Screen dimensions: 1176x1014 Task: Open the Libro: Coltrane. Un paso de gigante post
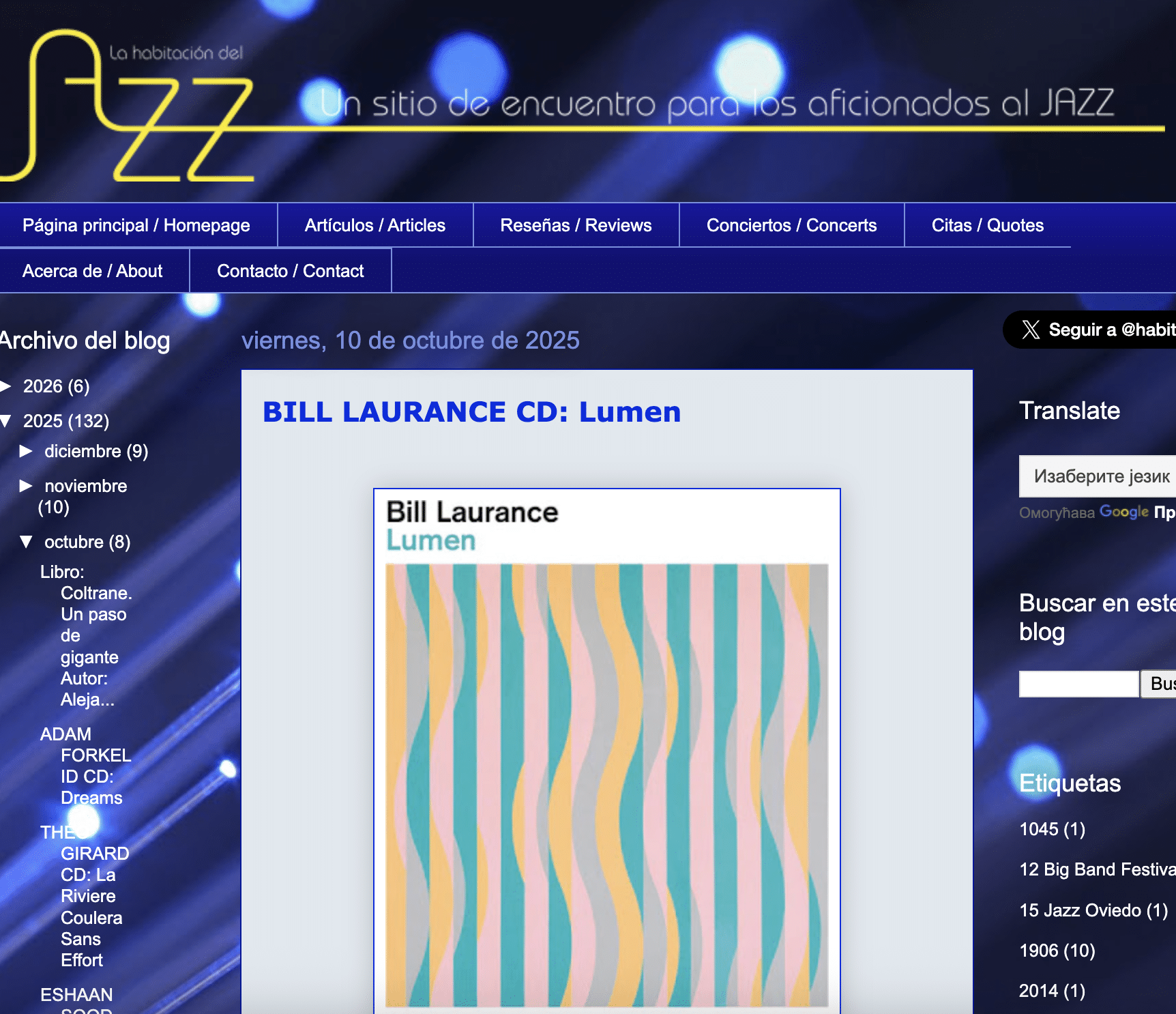coord(86,636)
